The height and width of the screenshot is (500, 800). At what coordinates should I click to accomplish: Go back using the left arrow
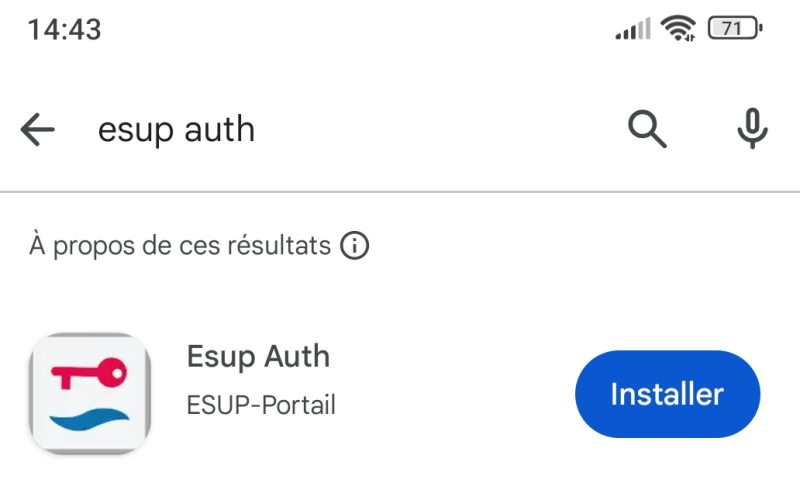pyautogui.click(x=37, y=130)
